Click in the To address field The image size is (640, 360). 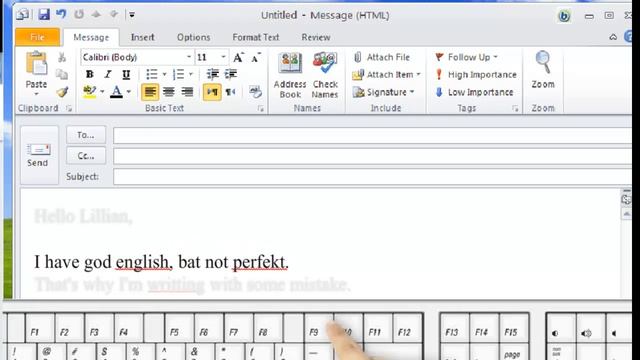click(372, 136)
